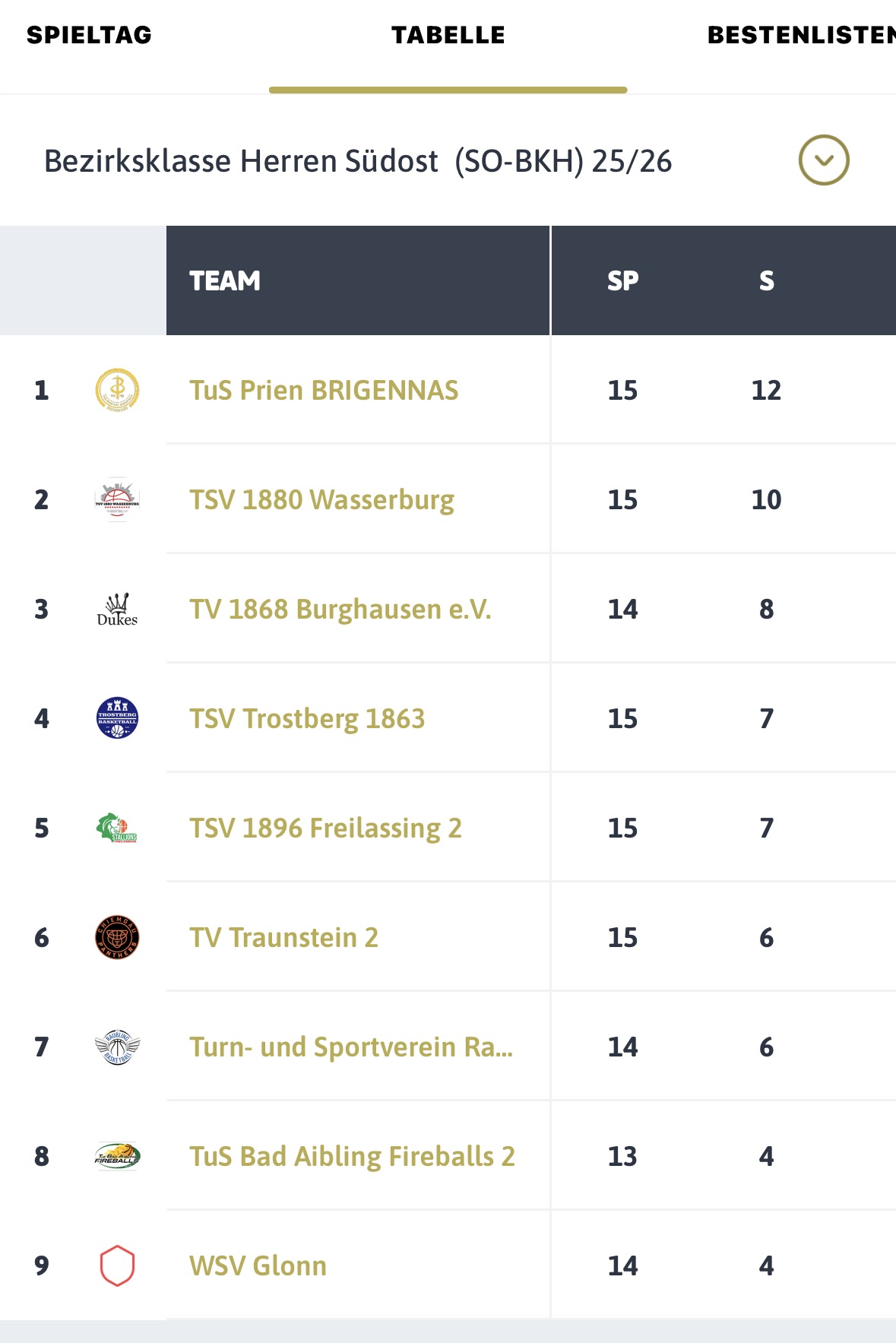
Task: Click the TSV 1880 Wasserburg team logo
Action: coord(117,499)
